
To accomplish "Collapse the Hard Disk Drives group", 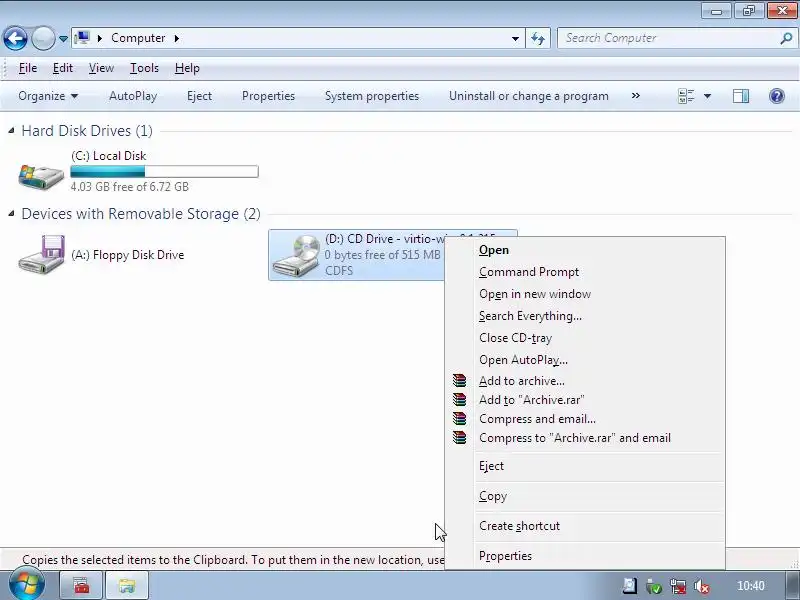I will pos(11,131).
